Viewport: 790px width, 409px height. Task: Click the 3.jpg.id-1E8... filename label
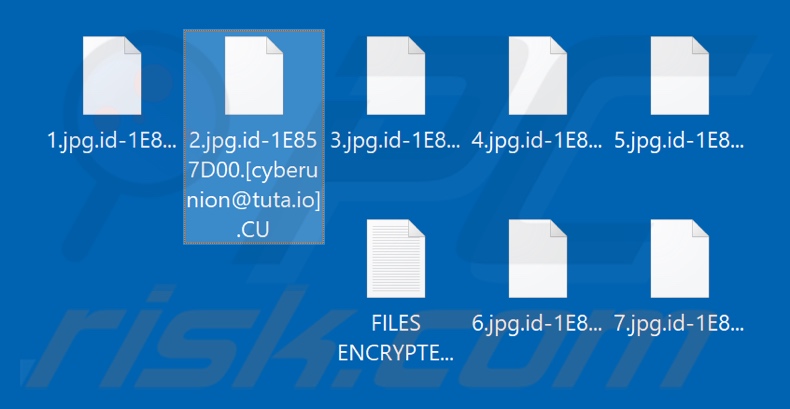coord(396,143)
